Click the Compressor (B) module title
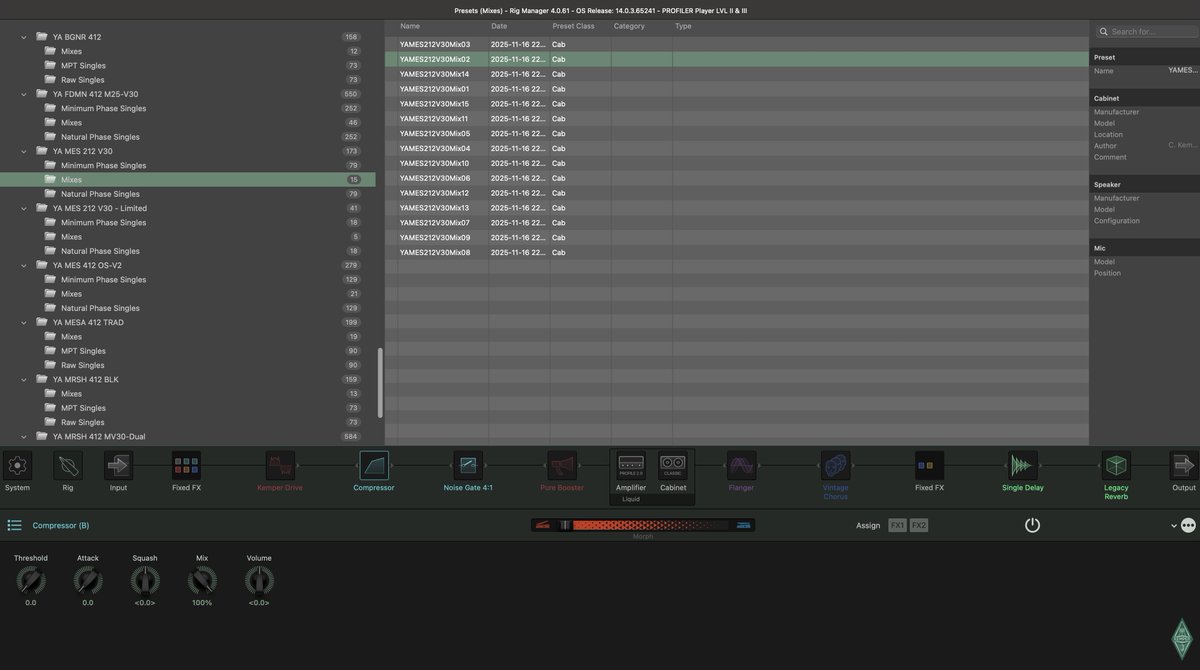This screenshot has width=1200, height=670. [61, 525]
